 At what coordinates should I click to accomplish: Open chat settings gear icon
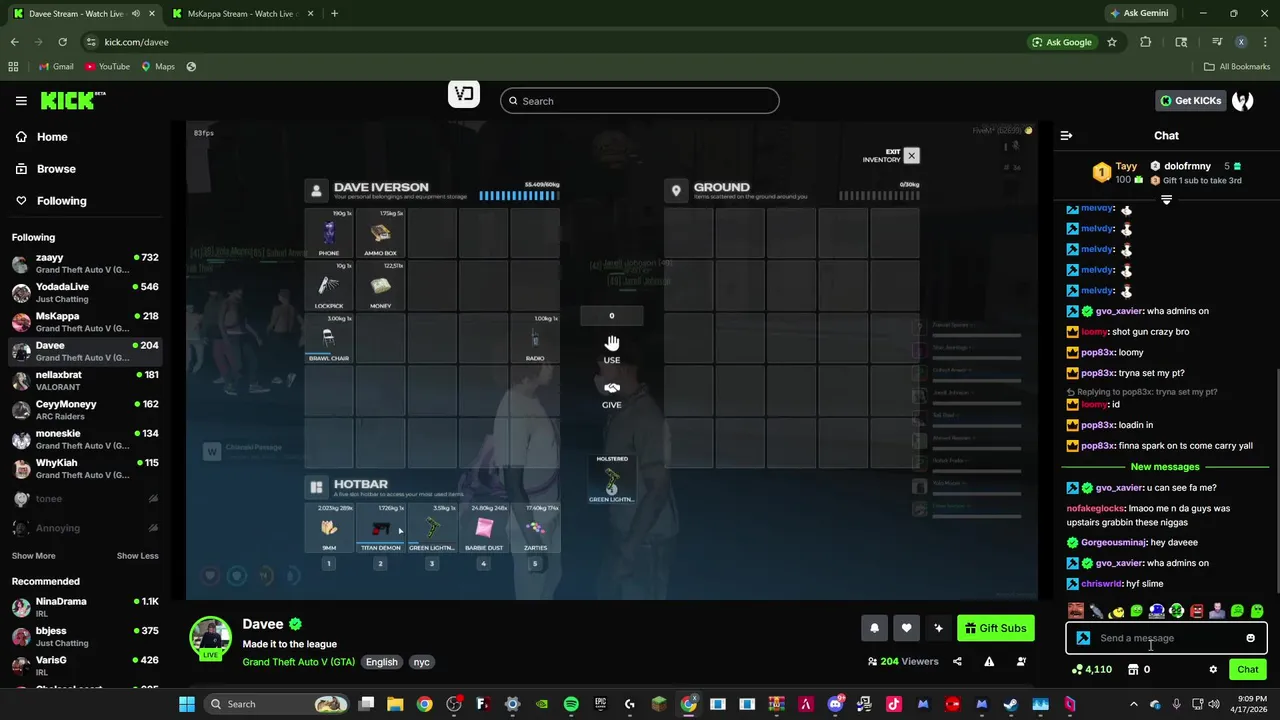pos(1213,670)
